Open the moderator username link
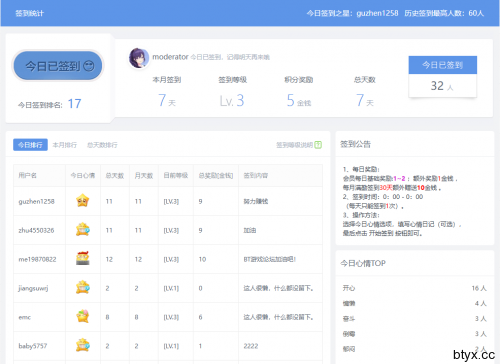Image resolution: width=500 pixels, height=364 pixels. 170,57
